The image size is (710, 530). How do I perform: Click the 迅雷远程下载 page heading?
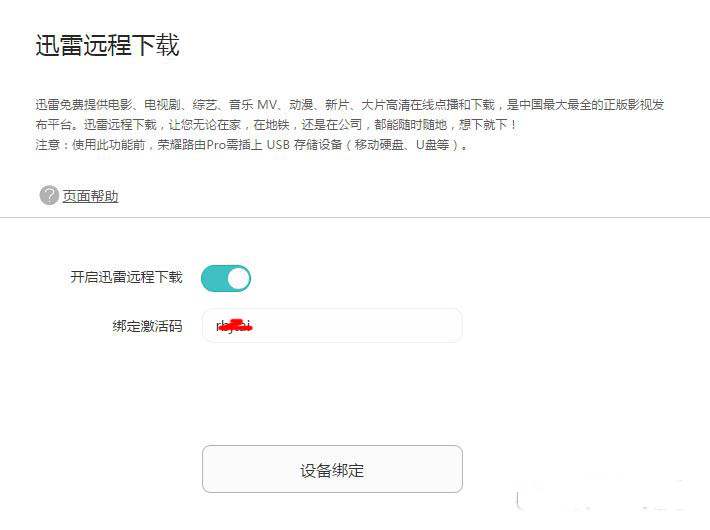[107, 46]
